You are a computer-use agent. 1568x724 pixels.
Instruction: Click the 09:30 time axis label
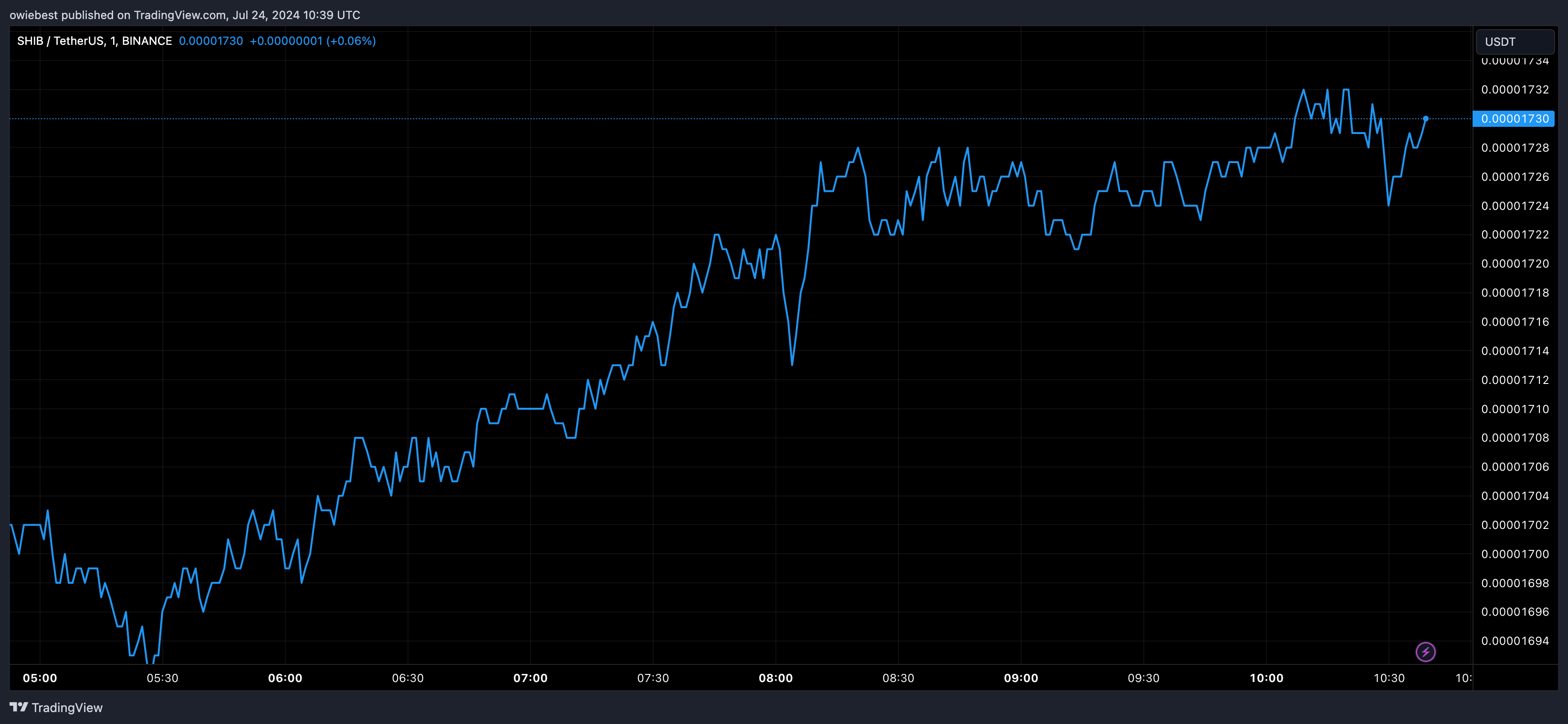click(x=1144, y=678)
